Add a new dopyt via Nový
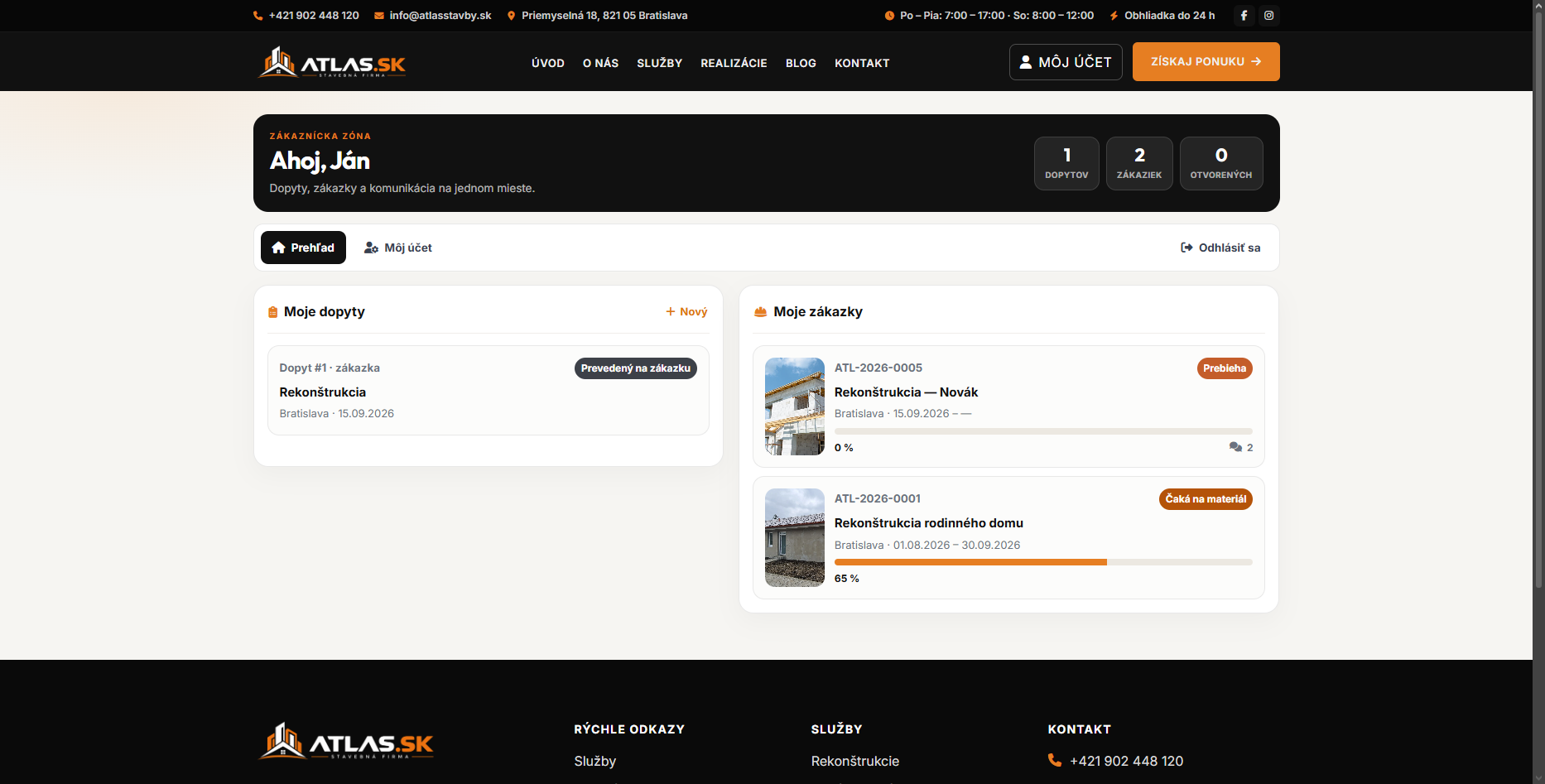The width and height of the screenshot is (1545, 784). pyautogui.click(x=686, y=312)
